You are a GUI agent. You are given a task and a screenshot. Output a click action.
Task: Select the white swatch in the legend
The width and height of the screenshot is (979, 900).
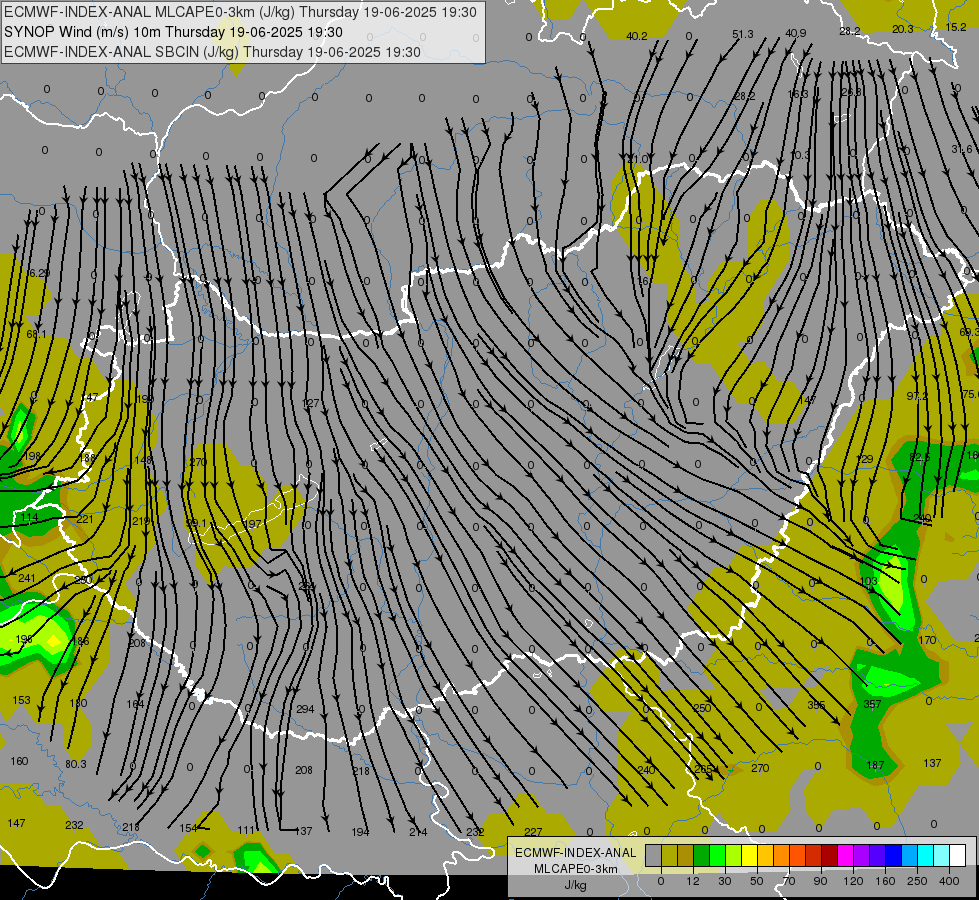pos(957,855)
